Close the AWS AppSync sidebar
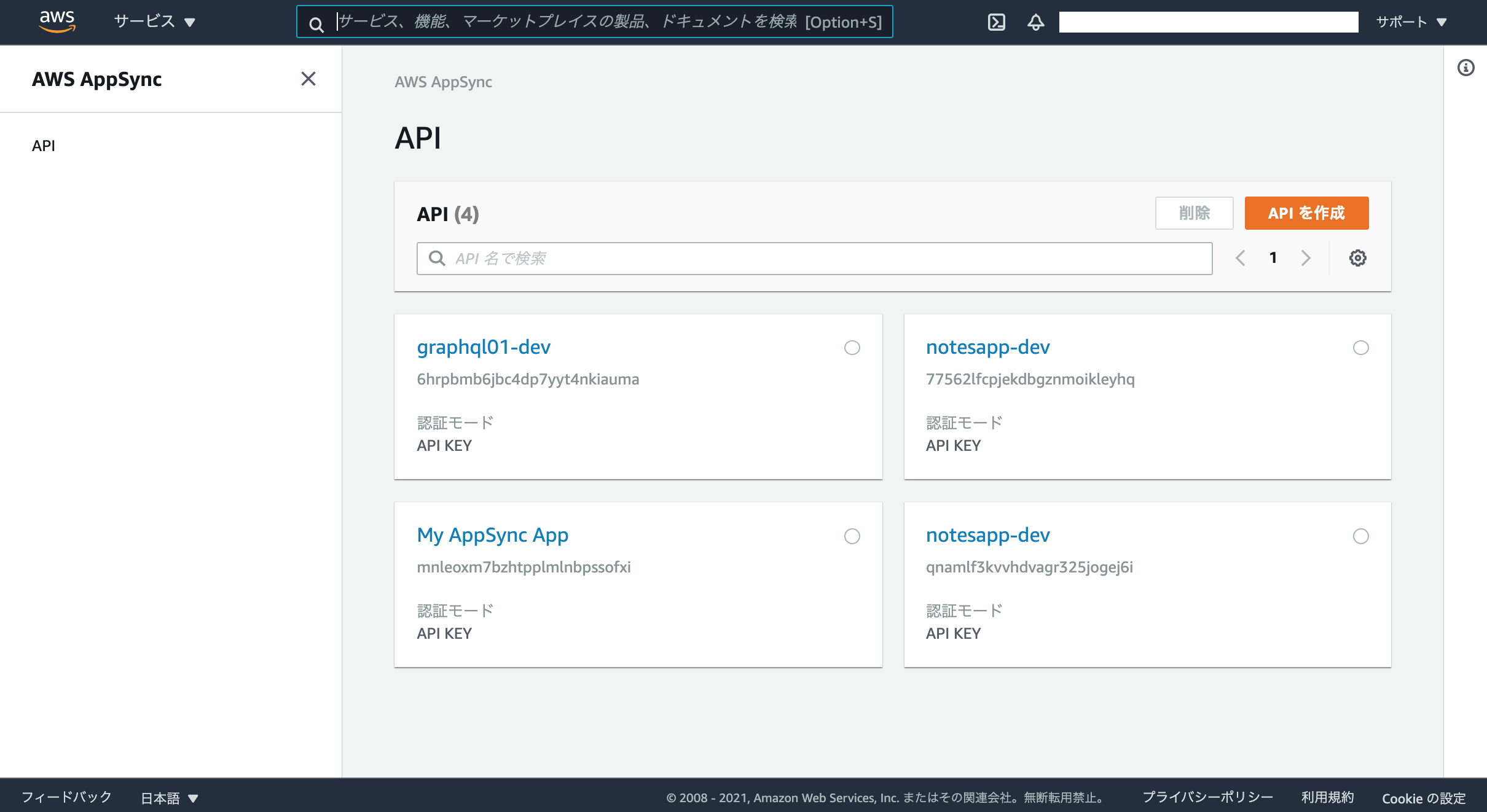 click(308, 79)
